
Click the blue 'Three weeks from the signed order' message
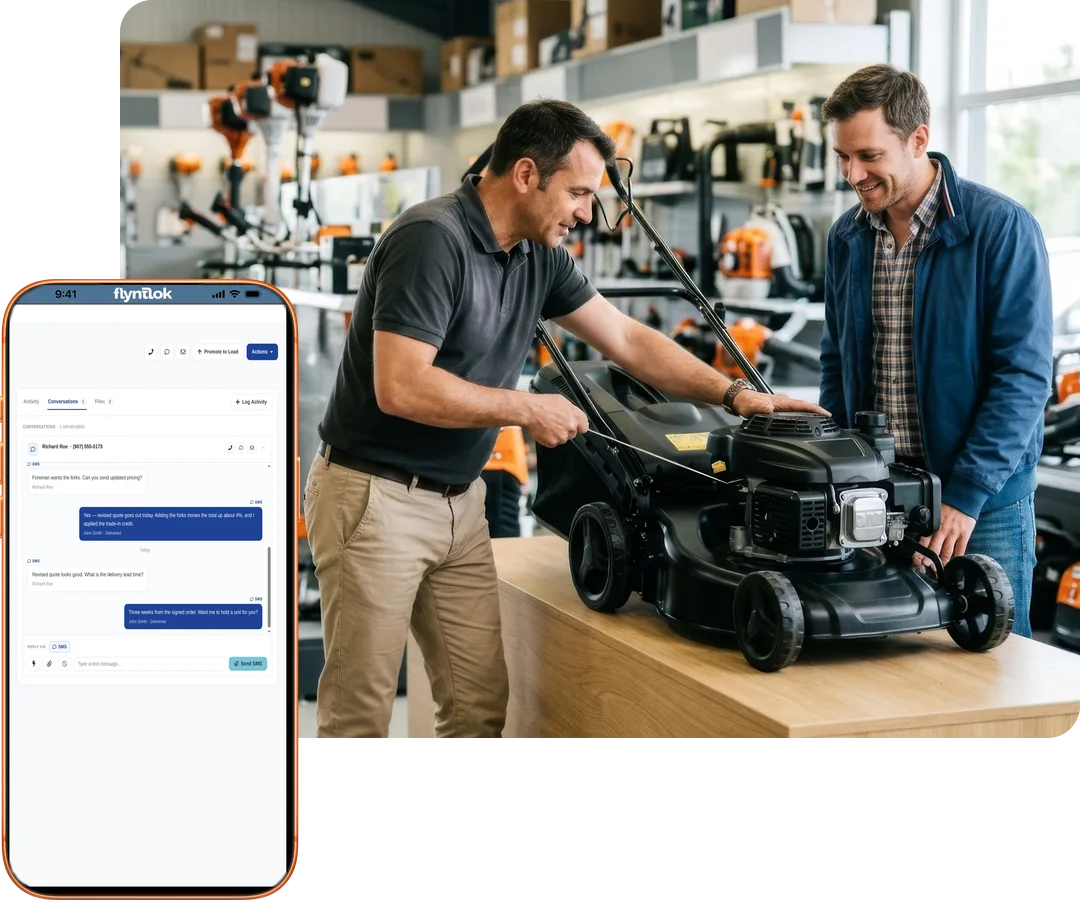(x=194, y=616)
